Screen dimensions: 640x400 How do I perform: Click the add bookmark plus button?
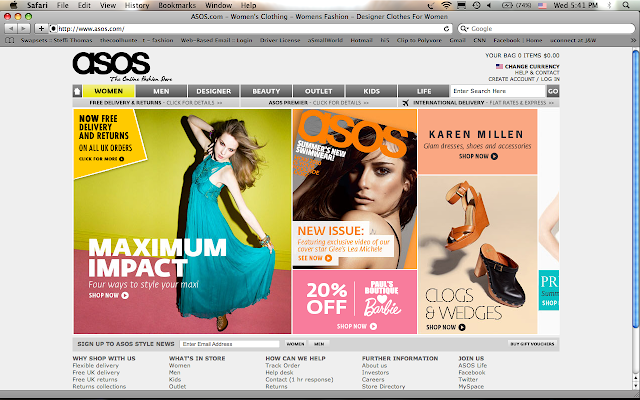pyautogui.click(x=41, y=29)
